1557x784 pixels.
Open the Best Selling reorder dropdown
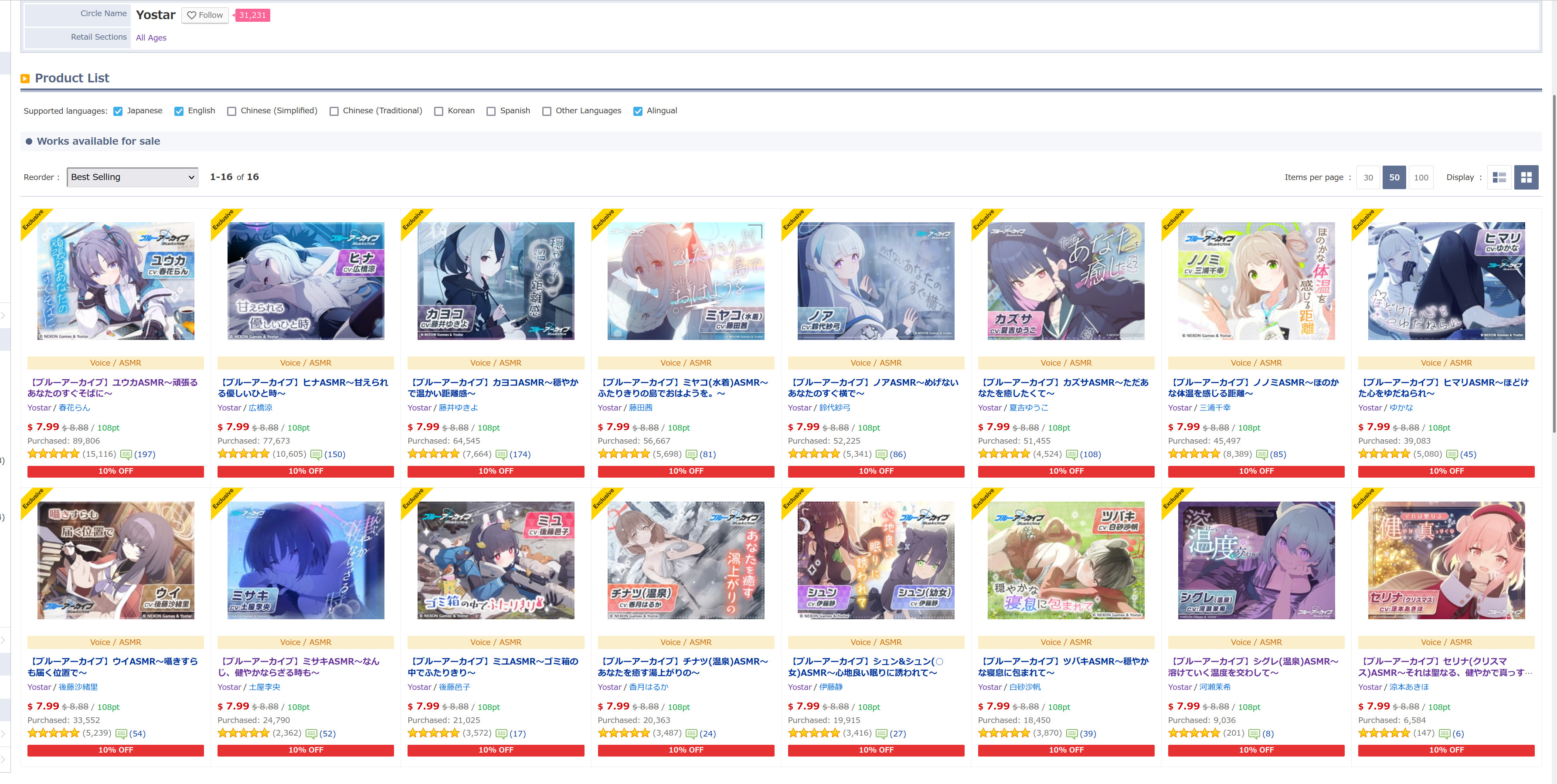pos(133,177)
